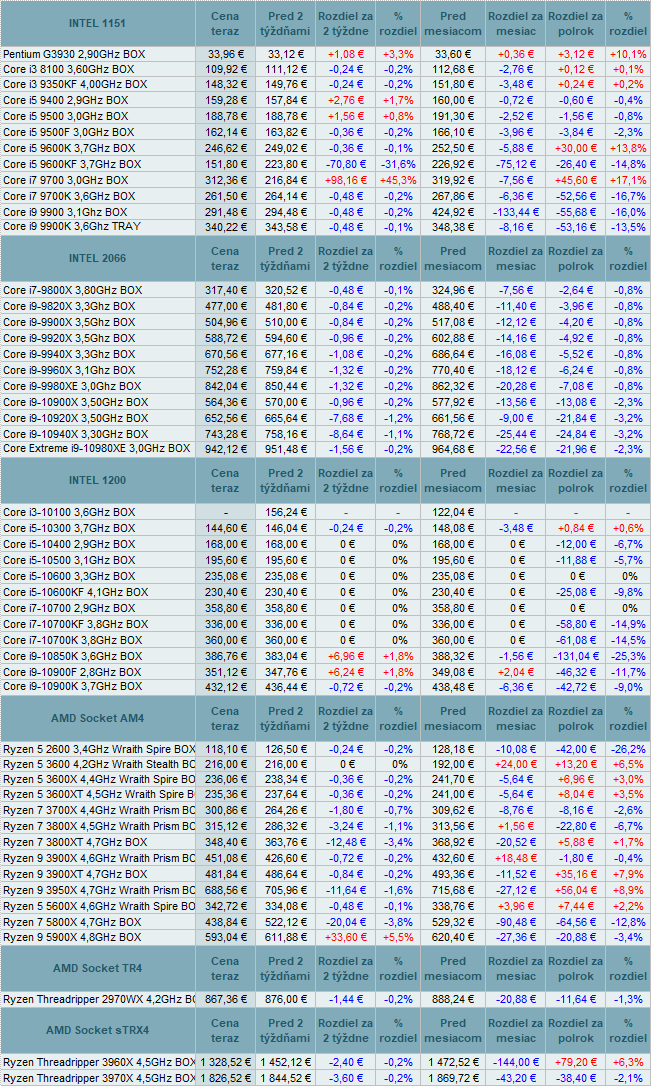The height and width of the screenshot is (1086, 651).
Task: Click Core i3 9350KF 4,00GHz BOX
Action: point(75,84)
